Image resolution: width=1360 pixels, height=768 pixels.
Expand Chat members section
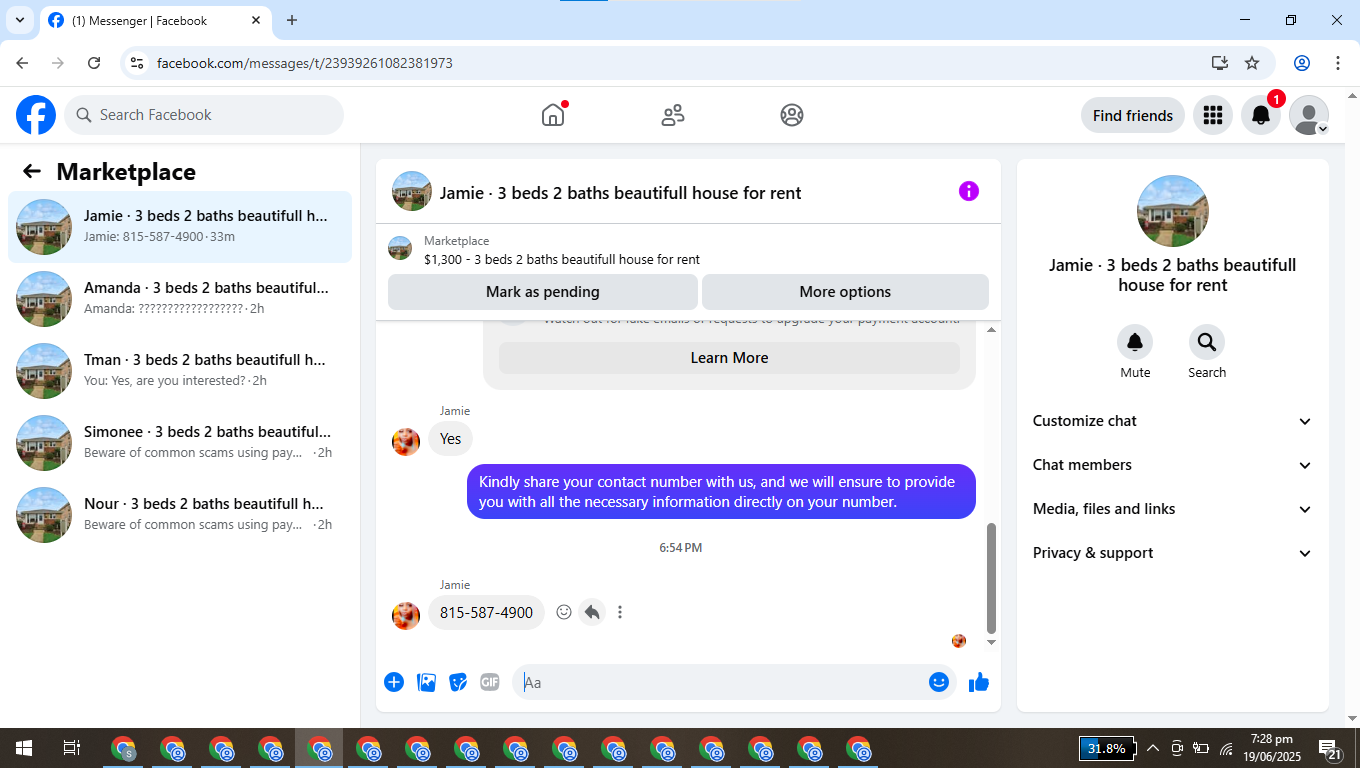click(x=1173, y=465)
